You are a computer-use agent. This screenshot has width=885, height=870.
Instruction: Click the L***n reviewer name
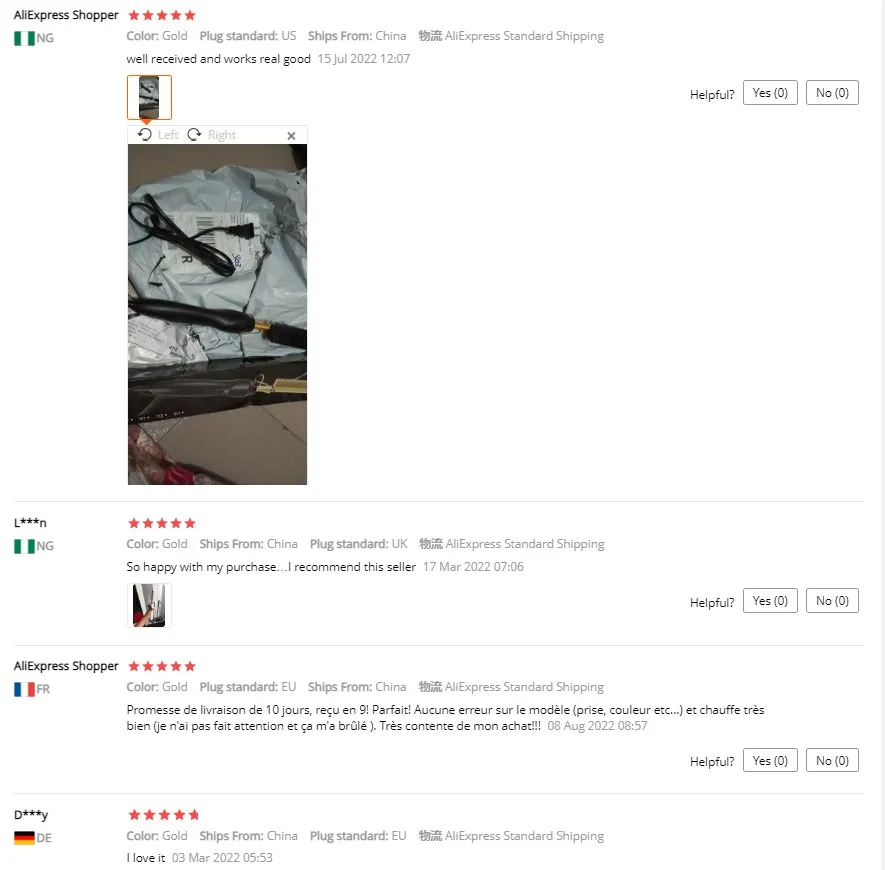pos(30,523)
